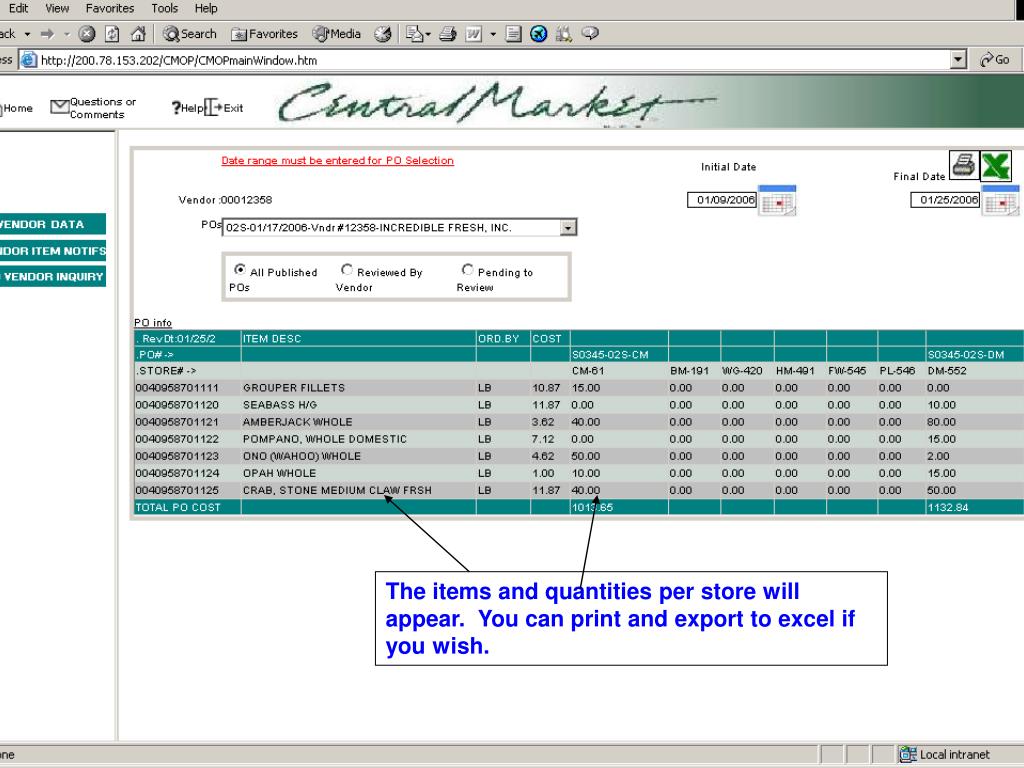Click the Discuss toolbar icon

click(513, 33)
